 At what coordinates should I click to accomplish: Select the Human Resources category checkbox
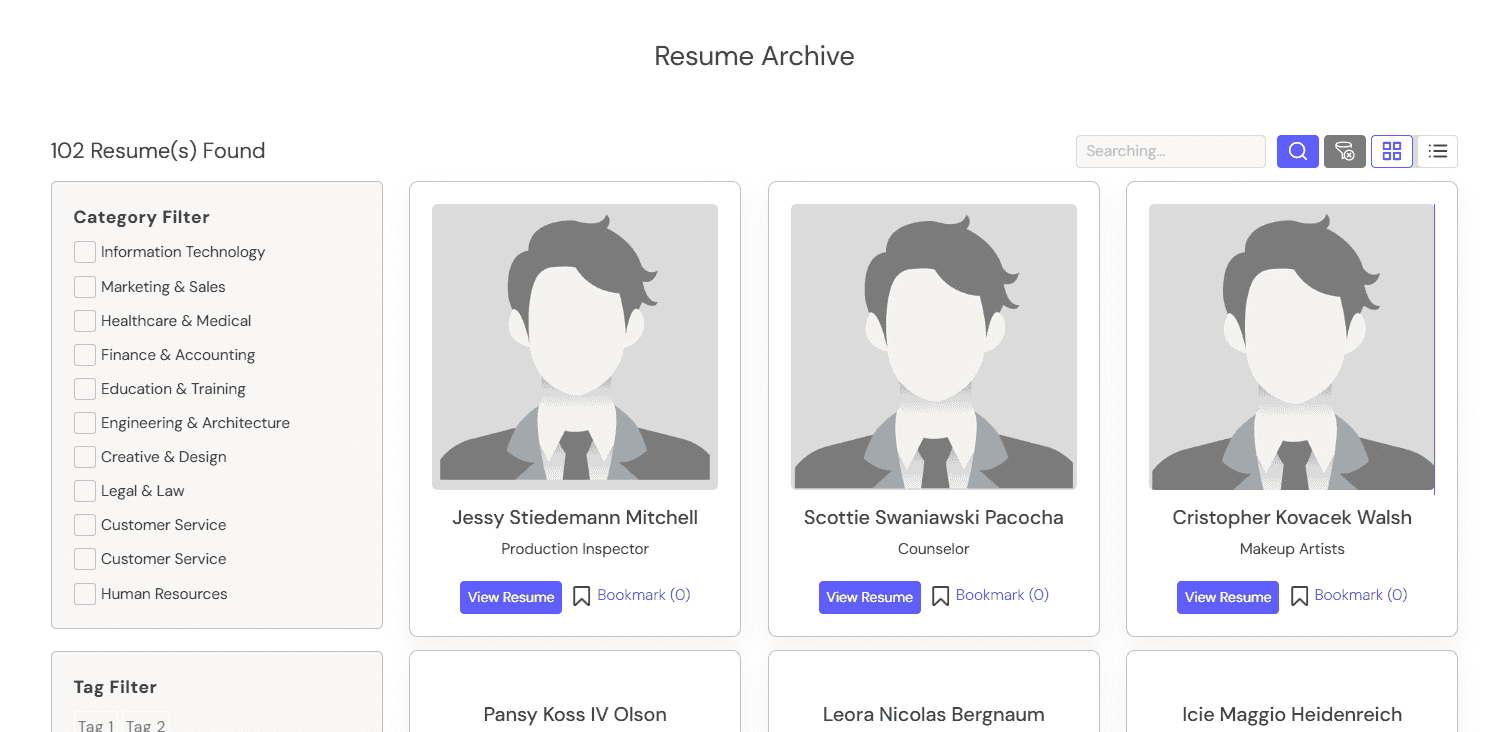pyautogui.click(x=85, y=594)
